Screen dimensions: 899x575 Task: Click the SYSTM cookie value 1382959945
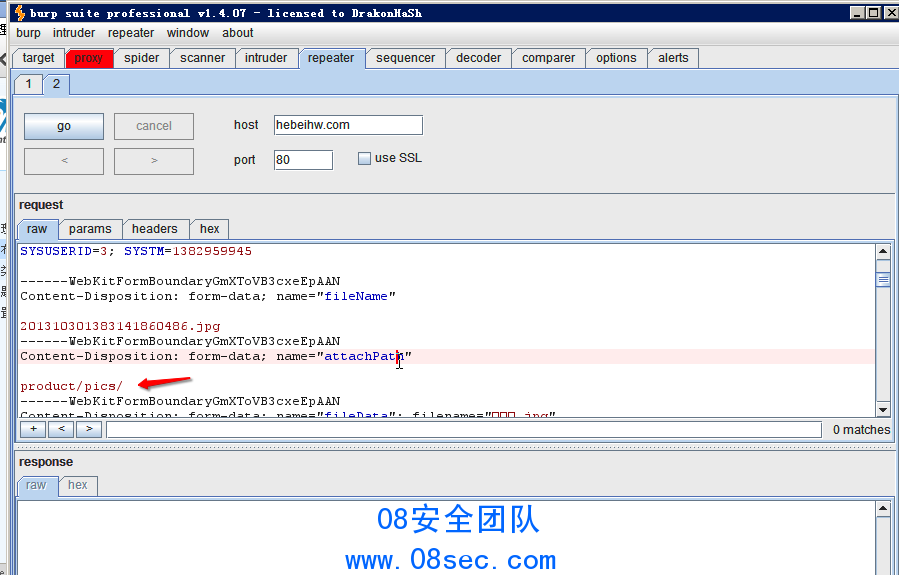tap(212, 251)
